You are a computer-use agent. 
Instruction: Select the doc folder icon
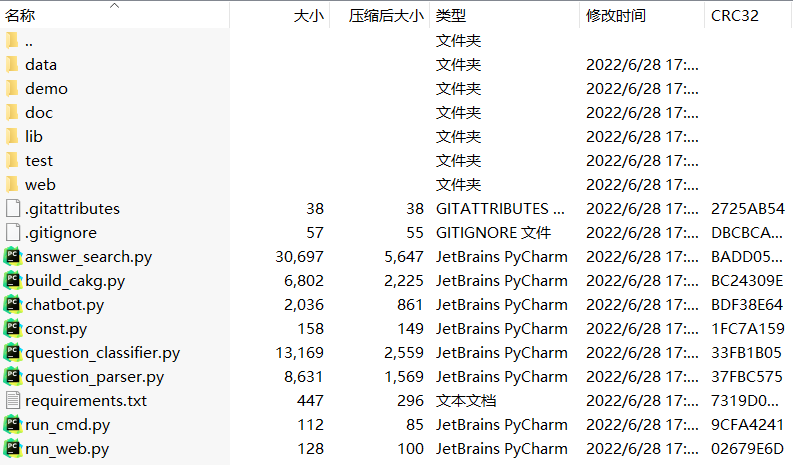click(x=12, y=112)
